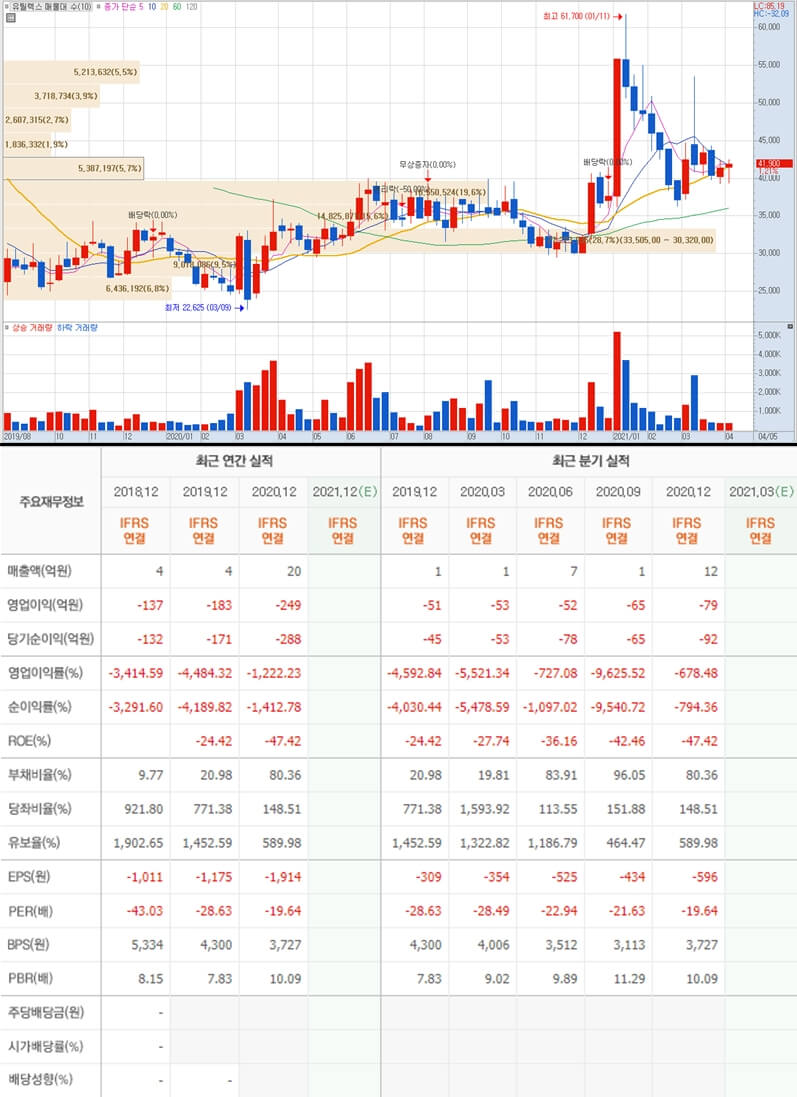Select the volume bar 3,718,734(3.9%)

pyautogui.click(x=52, y=96)
